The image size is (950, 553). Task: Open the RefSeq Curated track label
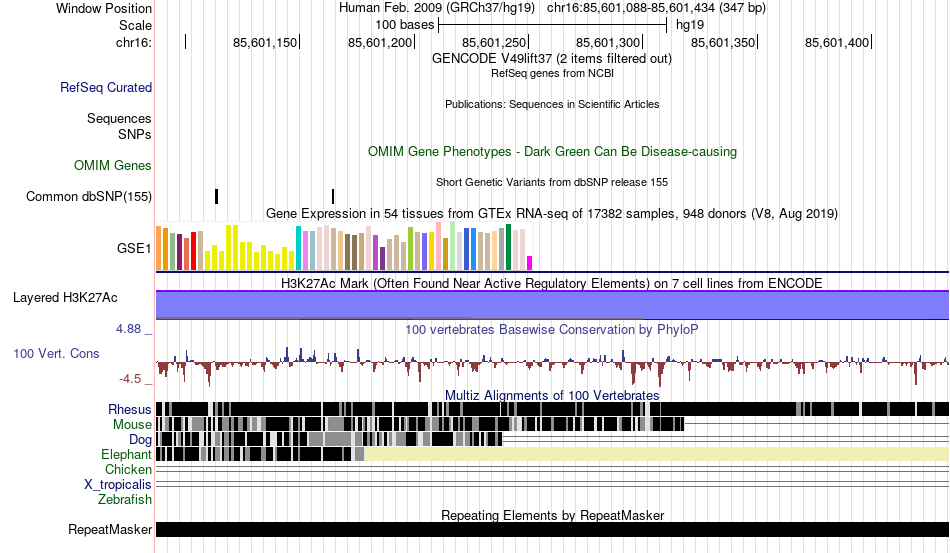pyautogui.click(x=105, y=87)
